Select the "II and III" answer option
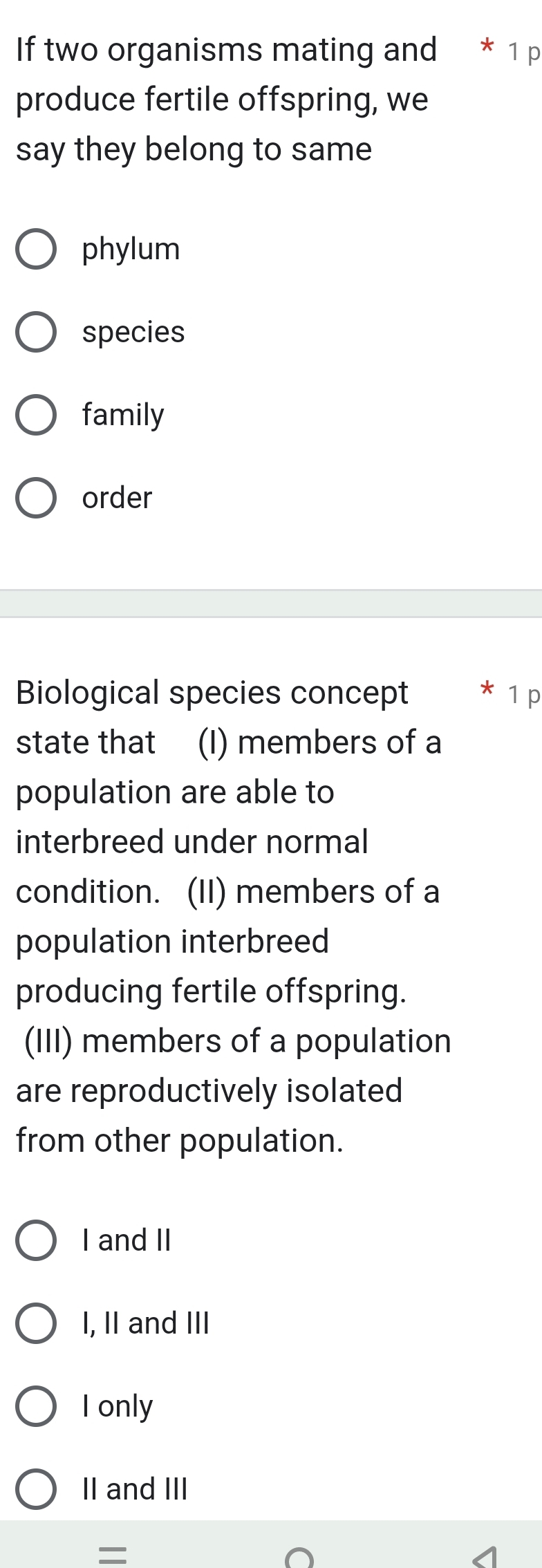The width and height of the screenshot is (542, 1568). tap(37, 1489)
